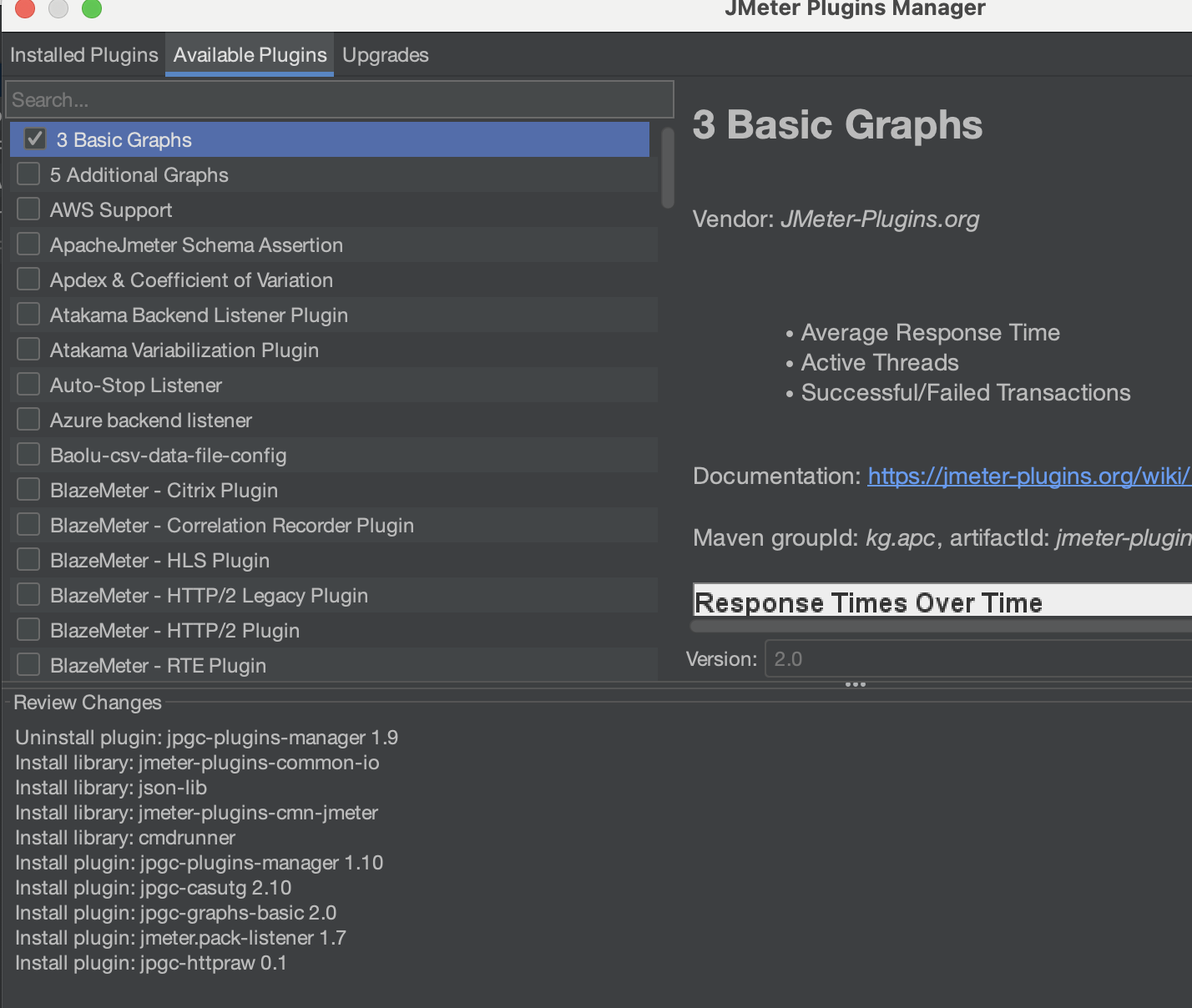The height and width of the screenshot is (1008, 1192).
Task: Select Apdex & Coefficient of Variation name
Action: coord(191,280)
